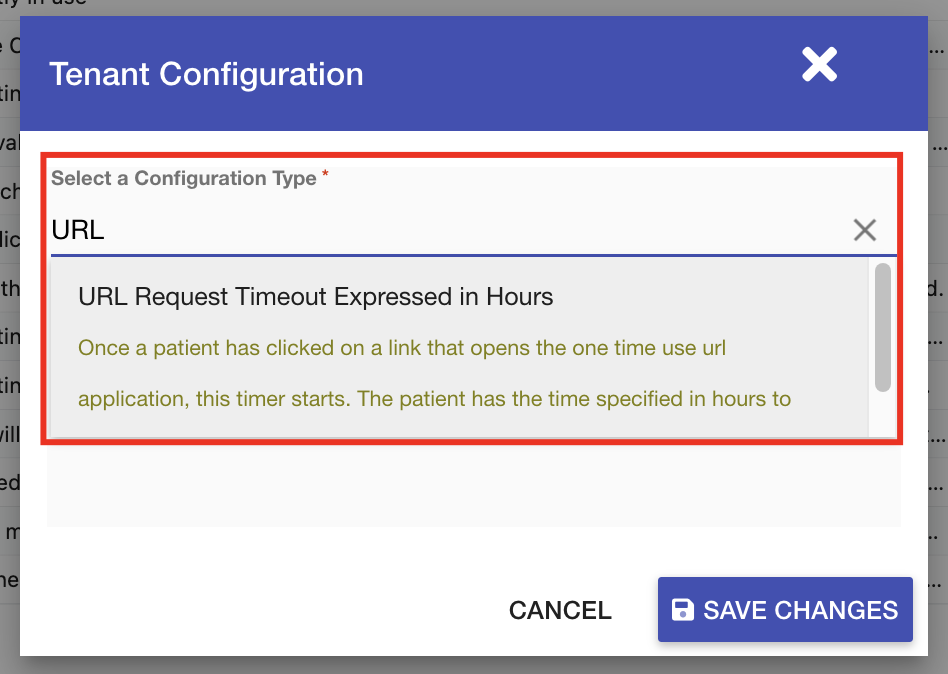Image resolution: width=948 pixels, height=674 pixels.
Task: Click the Select a Configuration Type label
Action: (183, 178)
